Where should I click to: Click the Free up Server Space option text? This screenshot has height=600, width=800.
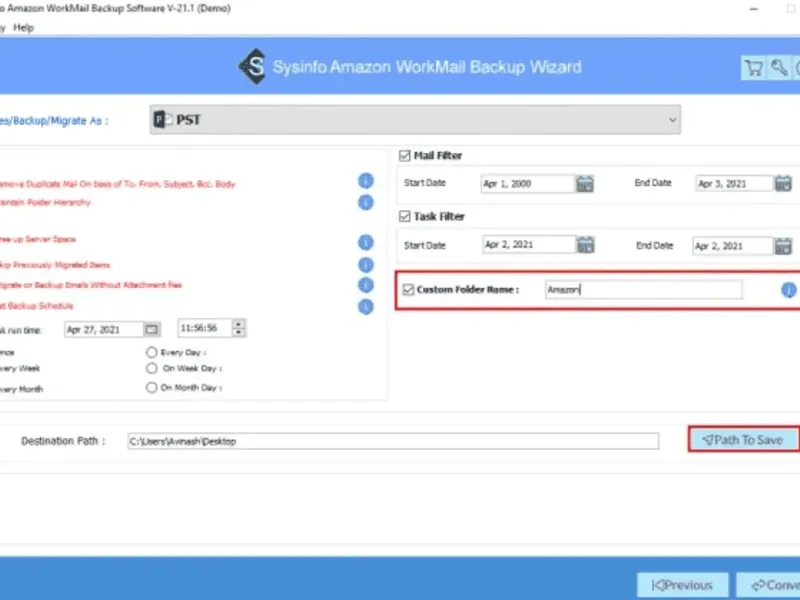(38, 239)
